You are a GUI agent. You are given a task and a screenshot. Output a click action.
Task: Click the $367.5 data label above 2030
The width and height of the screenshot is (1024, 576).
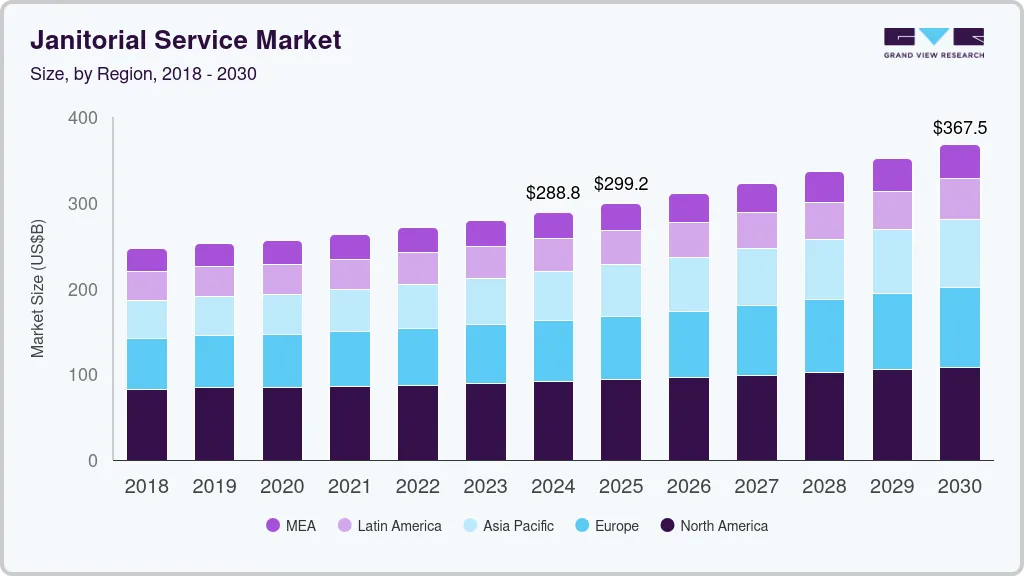click(x=958, y=127)
